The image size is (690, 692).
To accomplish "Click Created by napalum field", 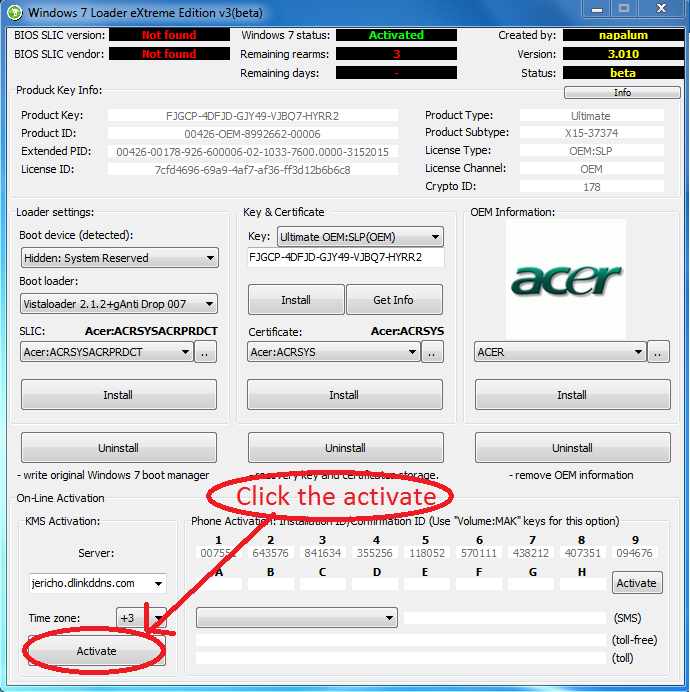I will 623,35.
